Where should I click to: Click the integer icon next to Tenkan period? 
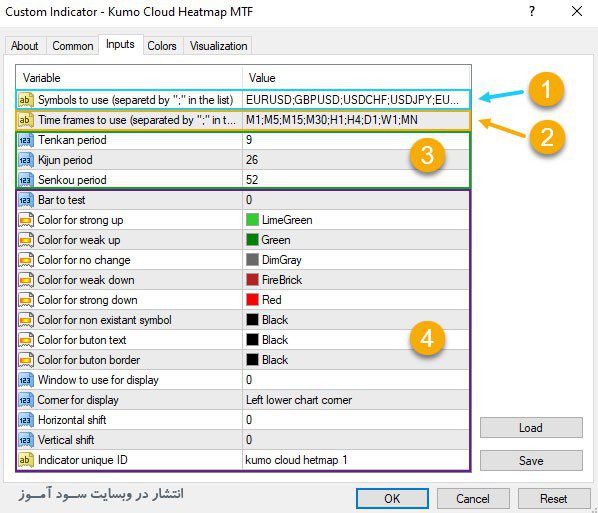tap(26, 140)
